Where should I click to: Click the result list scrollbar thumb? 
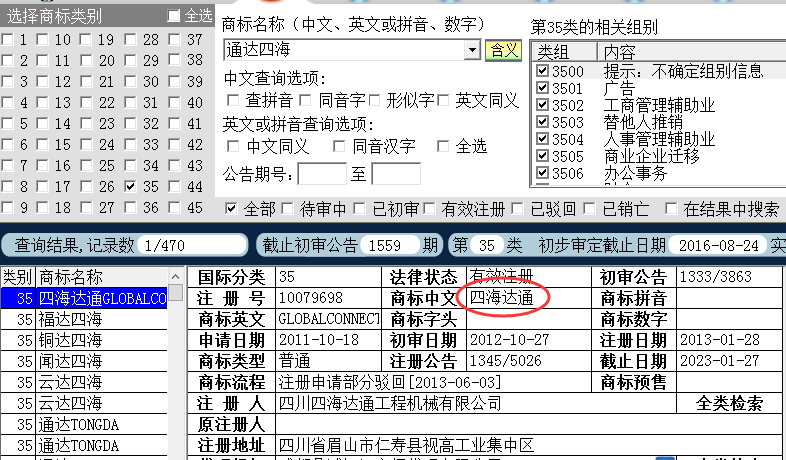pyautogui.click(x=175, y=293)
